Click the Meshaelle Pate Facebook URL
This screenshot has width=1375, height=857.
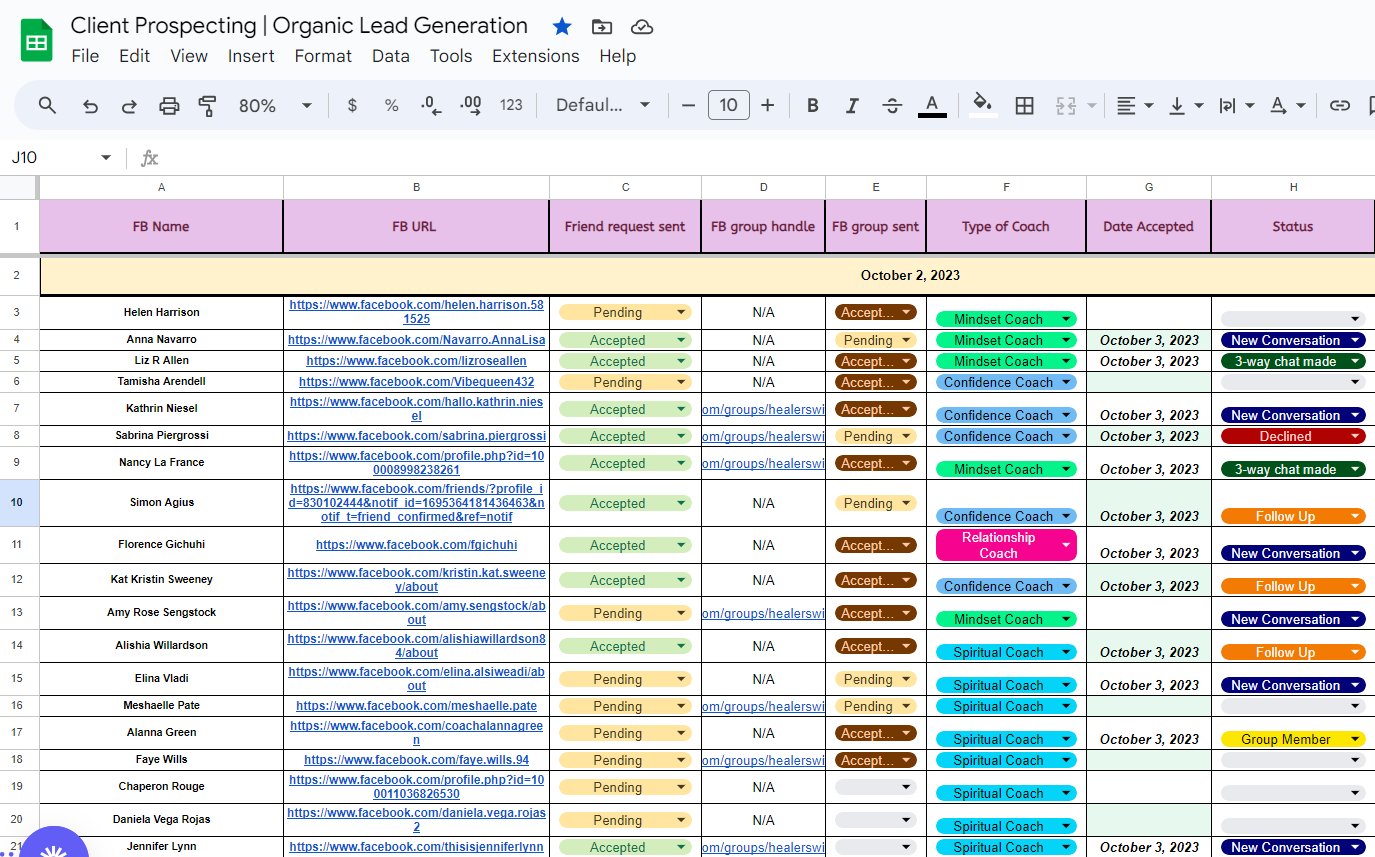click(x=416, y=706)
